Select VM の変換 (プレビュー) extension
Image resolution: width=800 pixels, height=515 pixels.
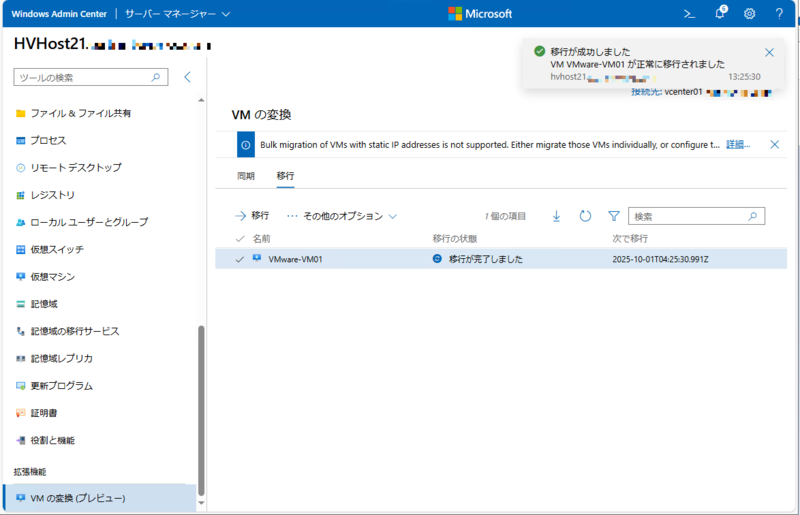click(99, 498)
